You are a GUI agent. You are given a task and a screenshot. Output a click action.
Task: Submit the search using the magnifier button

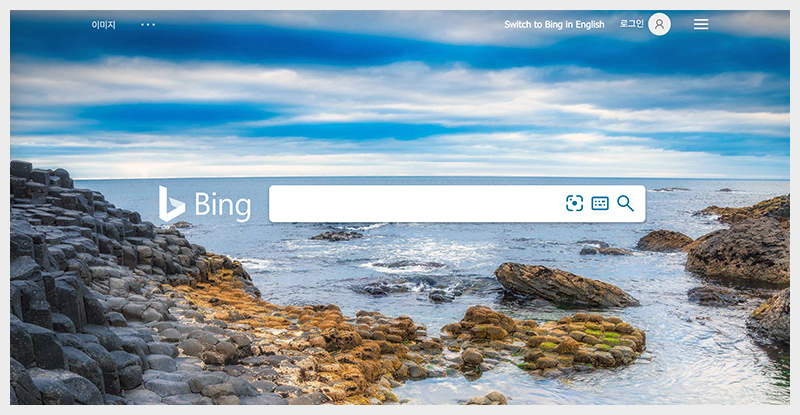[626, 203]
